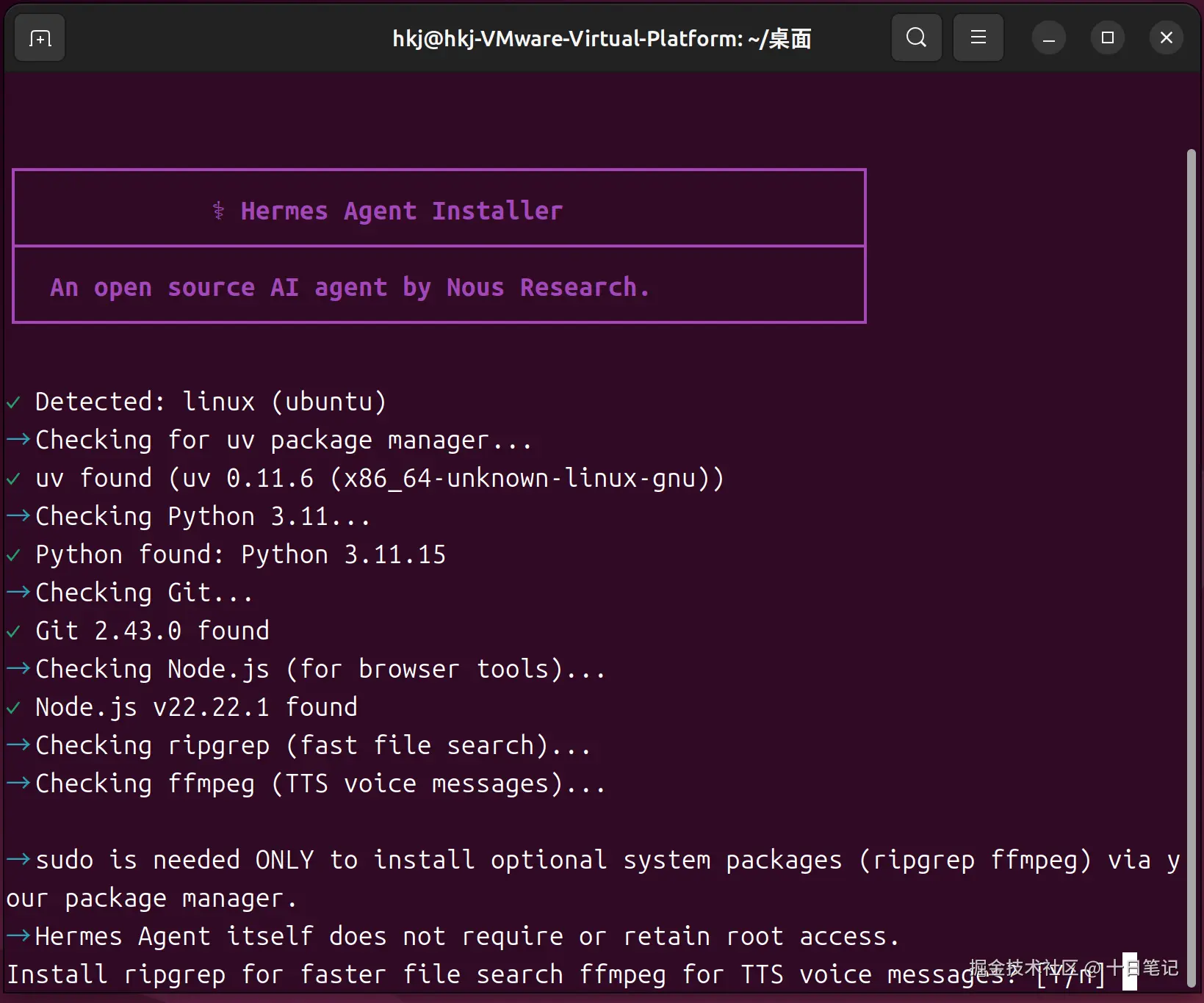The height and width of the screenshot is (1003, 1204).
Task: Click the 'Checking ripgrep (fast file search)' line
Action: pos(313,746)
